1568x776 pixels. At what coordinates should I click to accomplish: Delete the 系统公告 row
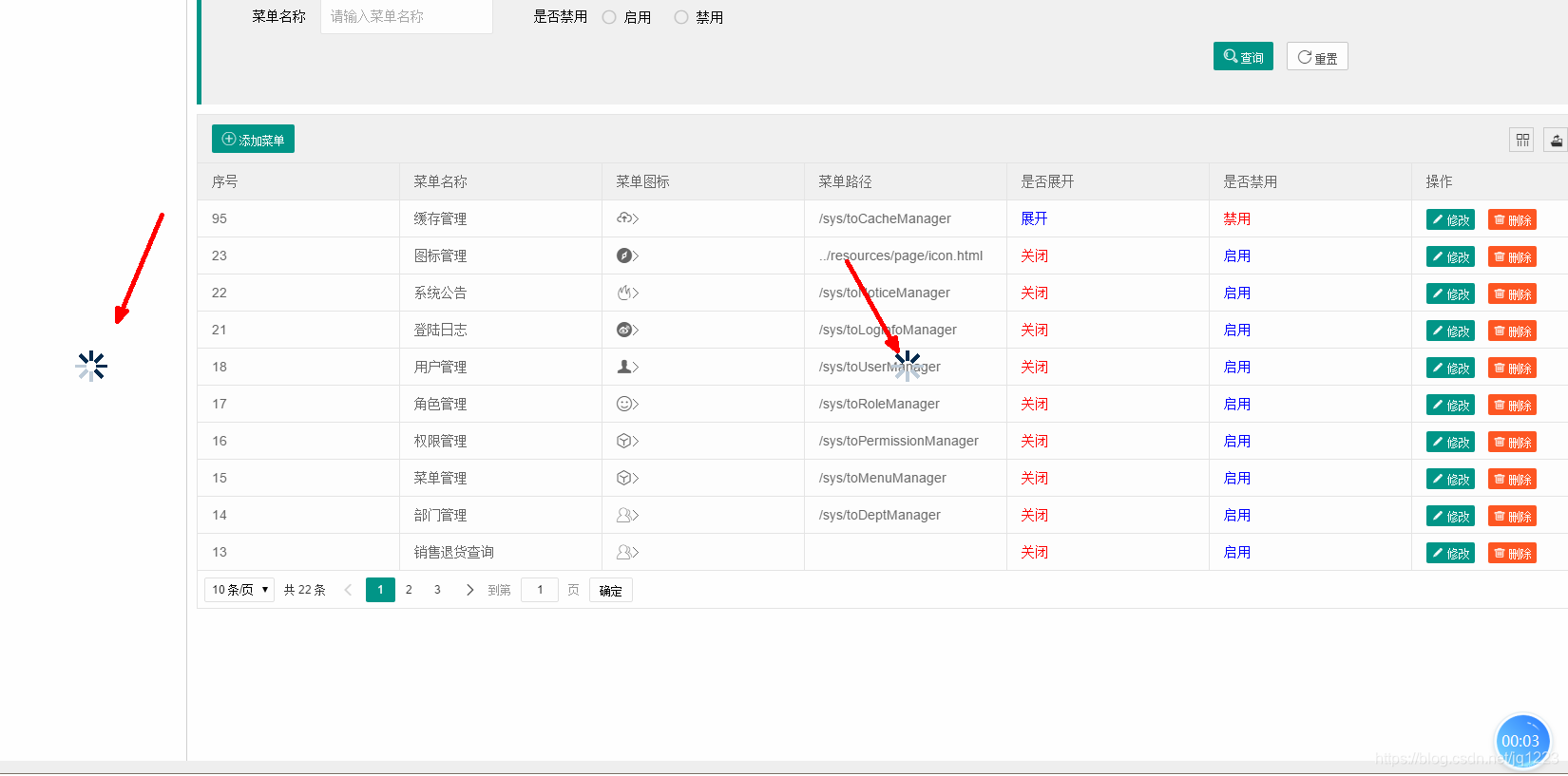pos(1512,293)
